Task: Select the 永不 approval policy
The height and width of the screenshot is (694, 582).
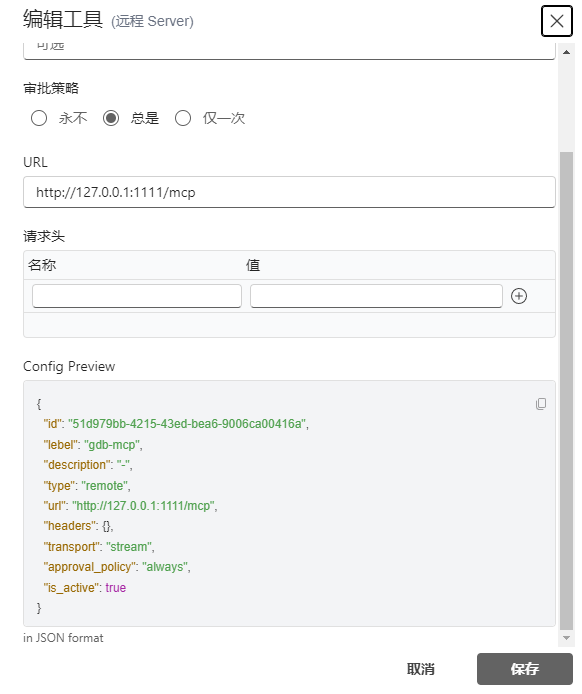Action: point(39,118)
